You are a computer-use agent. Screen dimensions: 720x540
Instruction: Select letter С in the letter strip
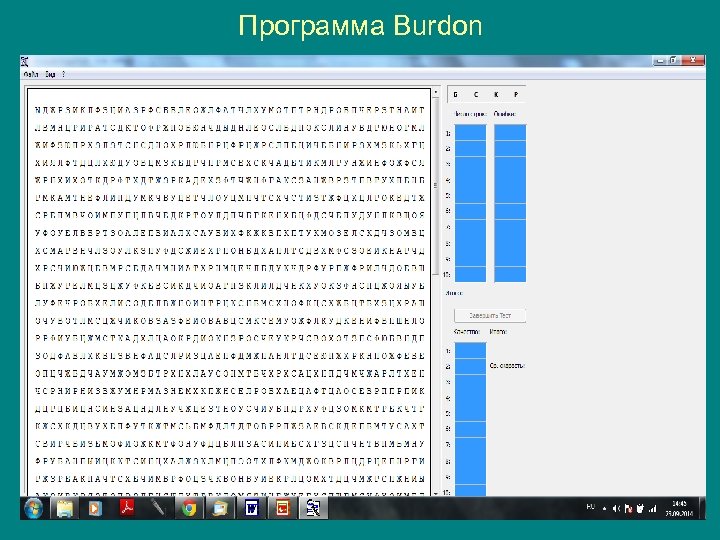(476, 95)
